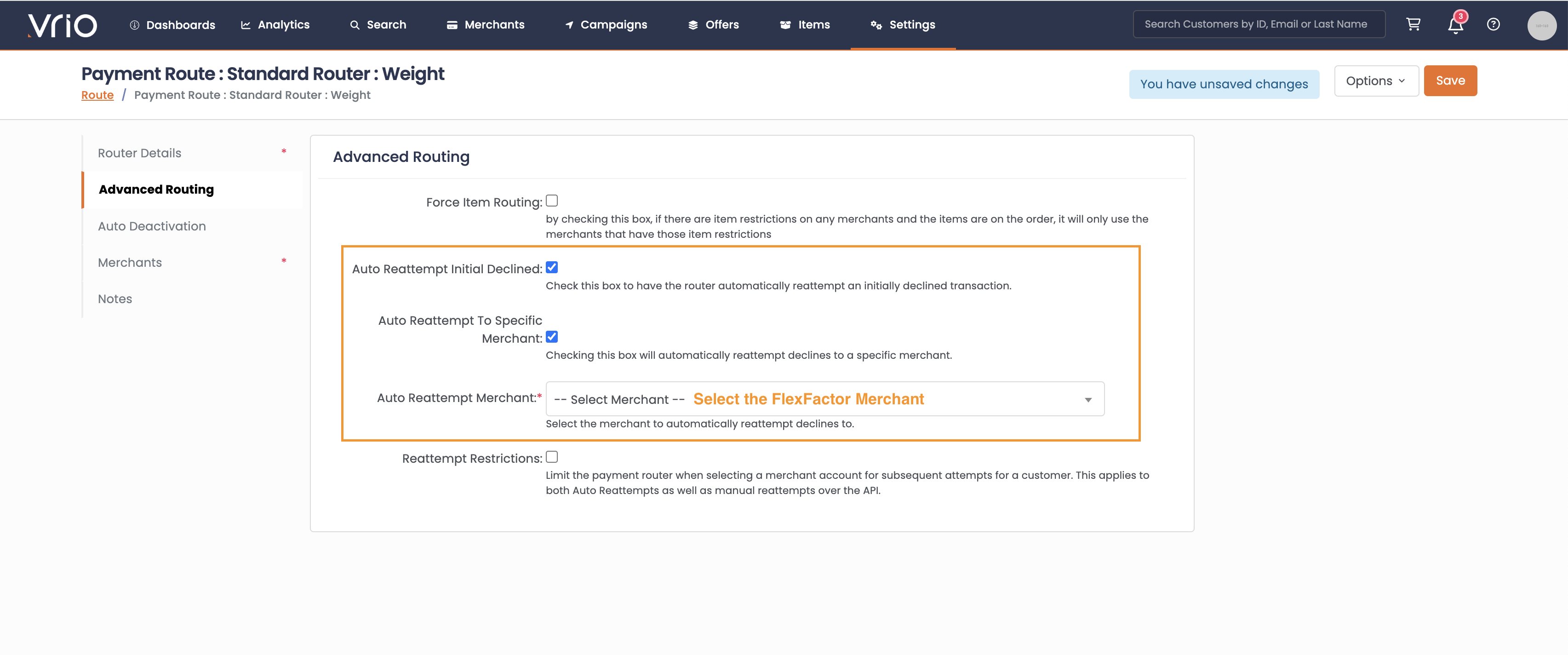
Task: Open the Merchants top menu
Action: click(x=486, y=25)
